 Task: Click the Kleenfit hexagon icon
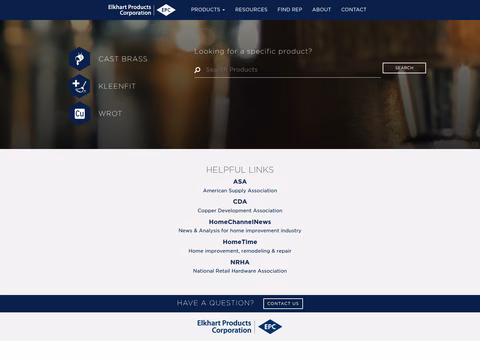pos(79,86)
